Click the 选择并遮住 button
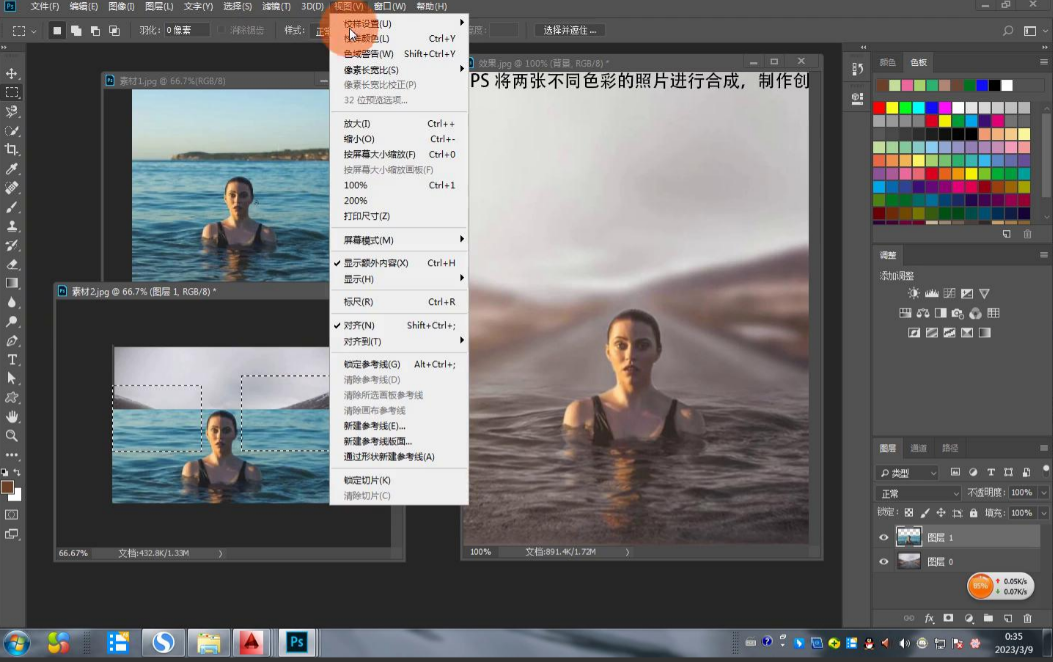Viewport: 1053px width, 662px height. (x=569, y=30)
